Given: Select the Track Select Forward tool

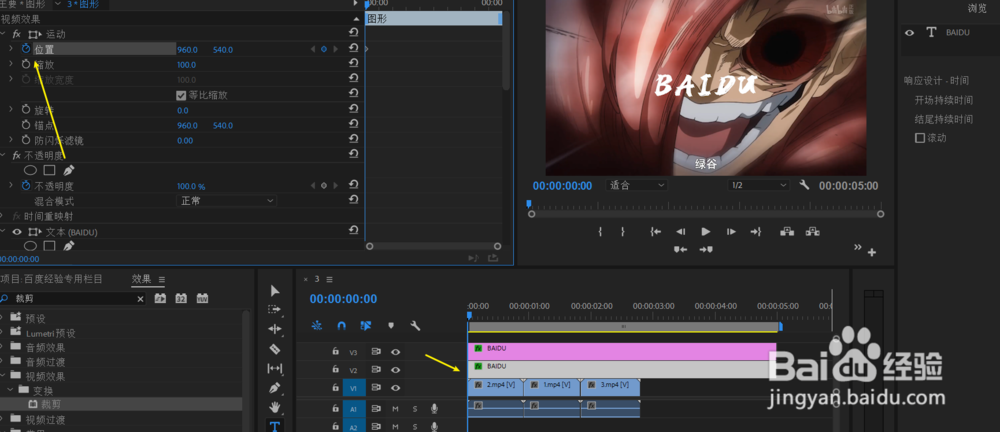Looking at the screenshot, I should [x=274, y=309].
